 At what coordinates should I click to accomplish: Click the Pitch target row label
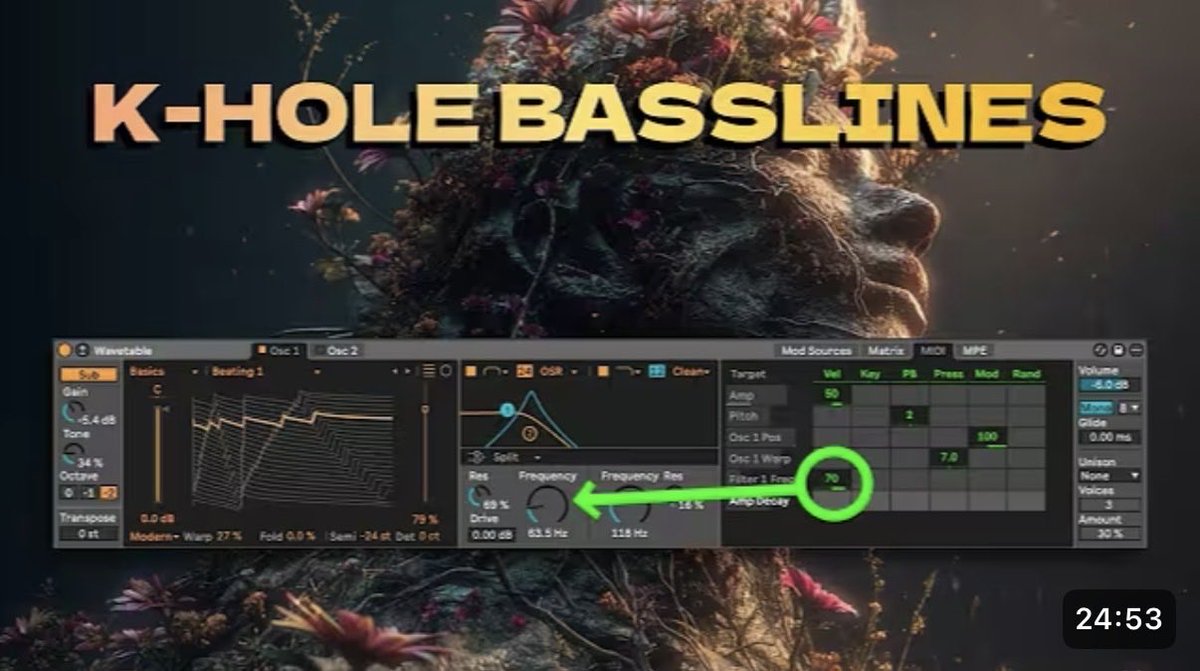click(x=747, y=416)
